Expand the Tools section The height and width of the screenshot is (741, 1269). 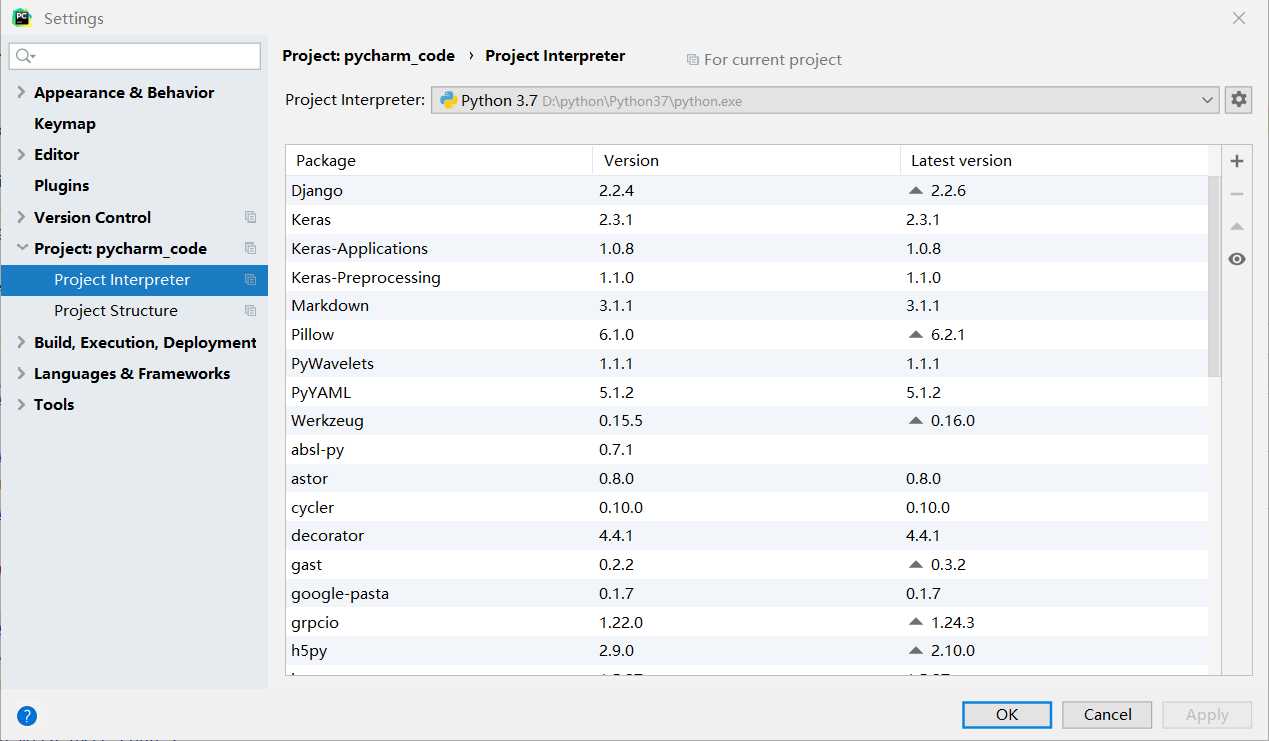[x=22, y=404]
